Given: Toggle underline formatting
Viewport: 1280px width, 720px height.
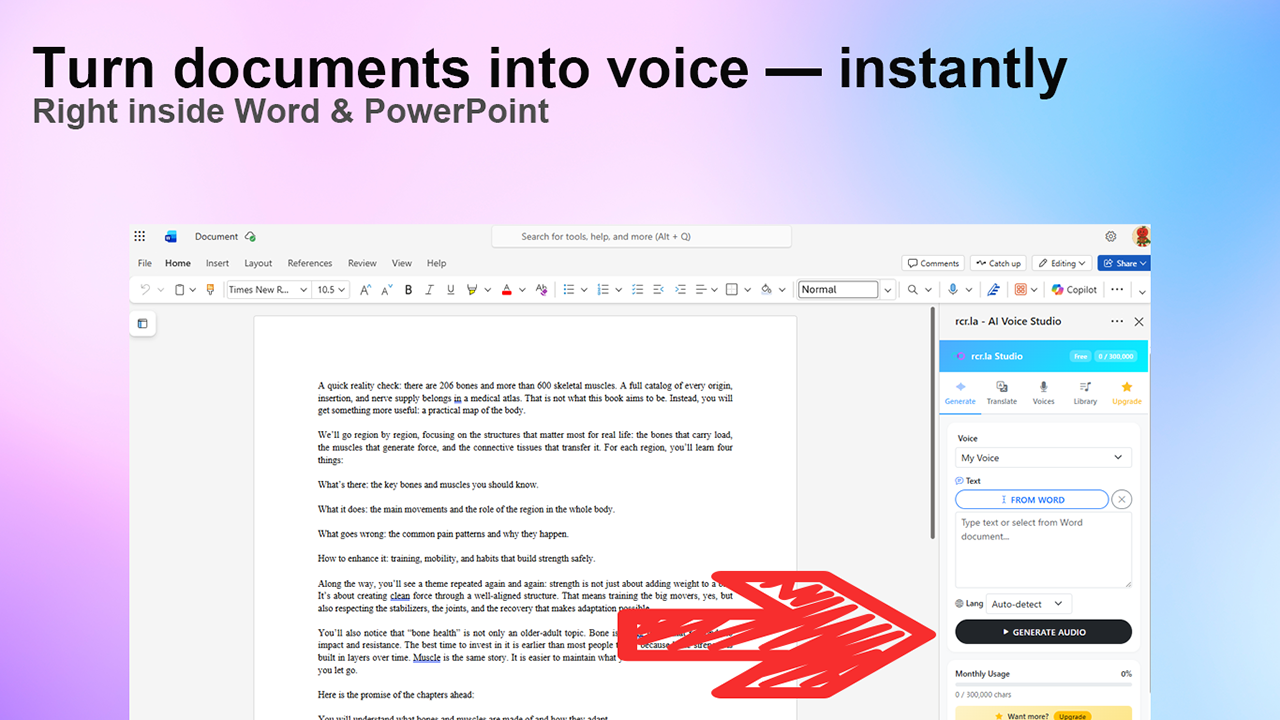Looking at the screenshot, I should click(x=451, y=290).
